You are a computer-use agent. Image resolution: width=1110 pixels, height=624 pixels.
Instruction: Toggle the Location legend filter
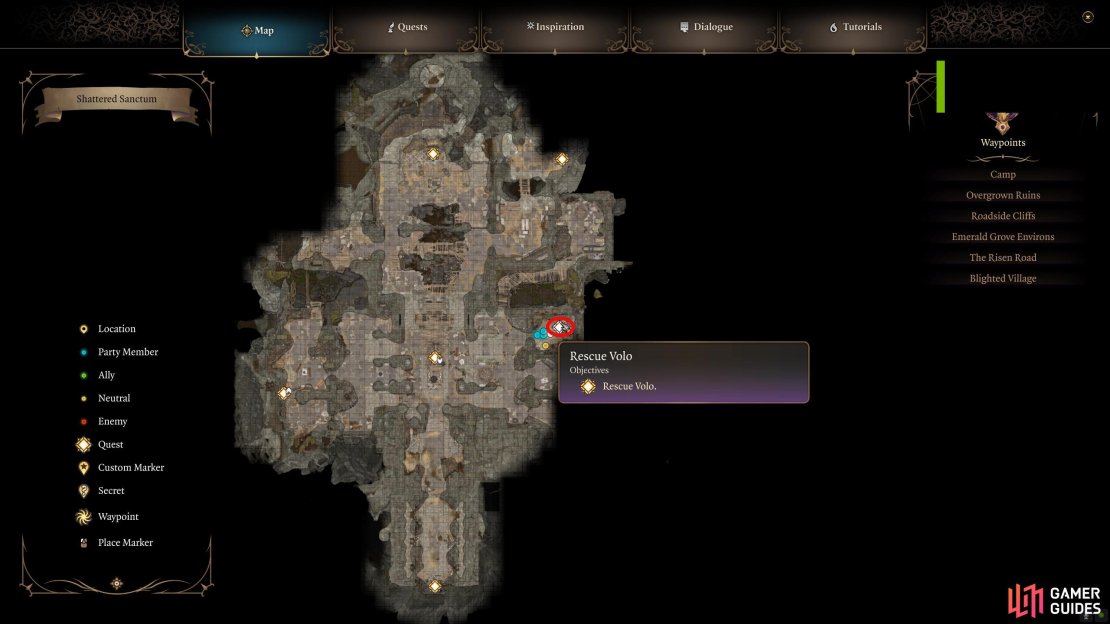(108, 329)
